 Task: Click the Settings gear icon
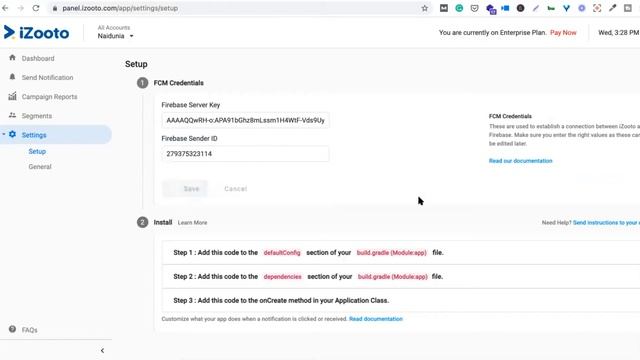pos(12,134)
